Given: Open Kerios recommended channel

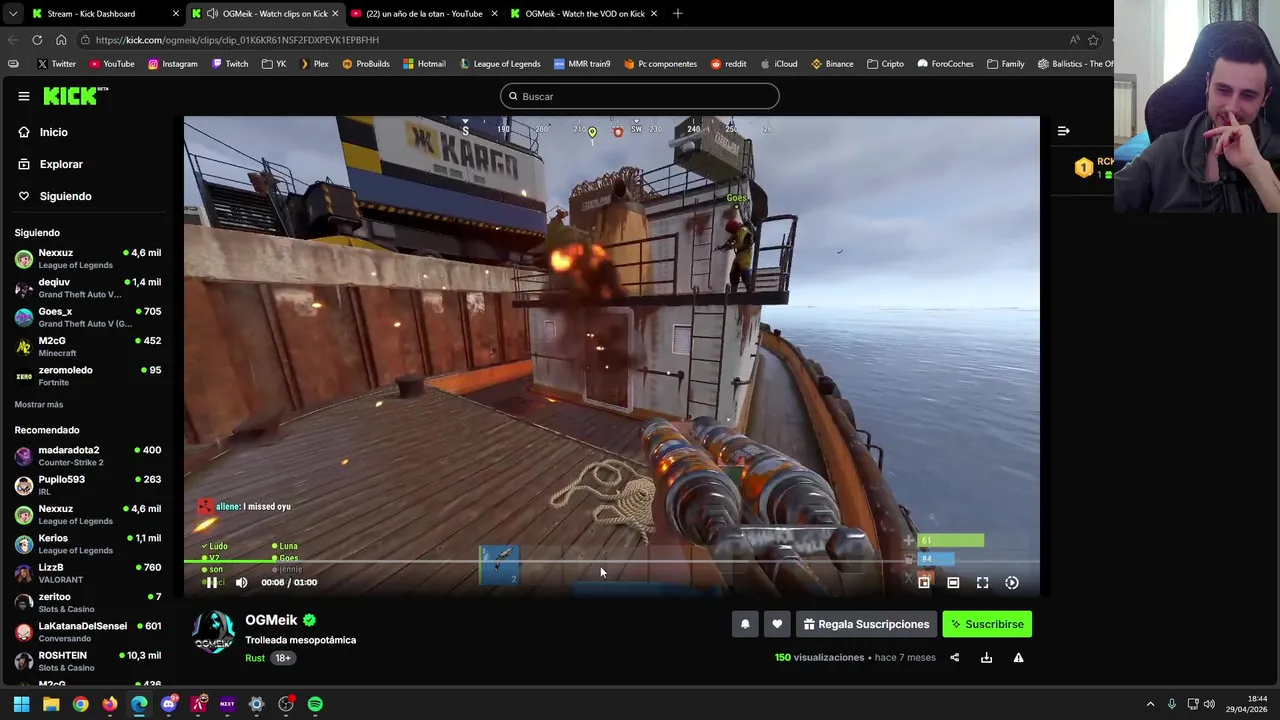Looking at the screenshot, I should 88,544.
